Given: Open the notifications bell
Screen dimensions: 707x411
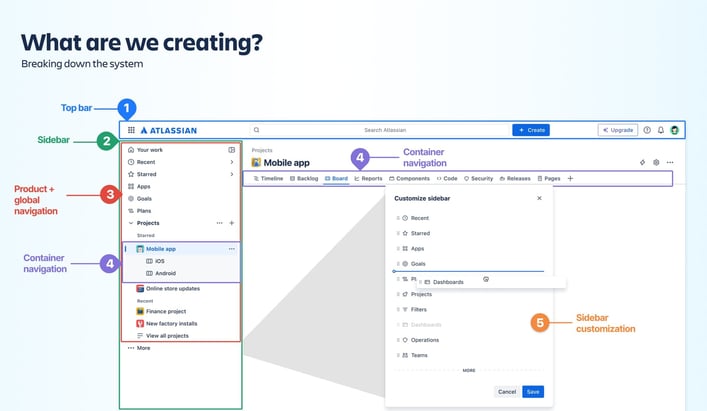Looking at the screenshot, I should pos(661,130).
